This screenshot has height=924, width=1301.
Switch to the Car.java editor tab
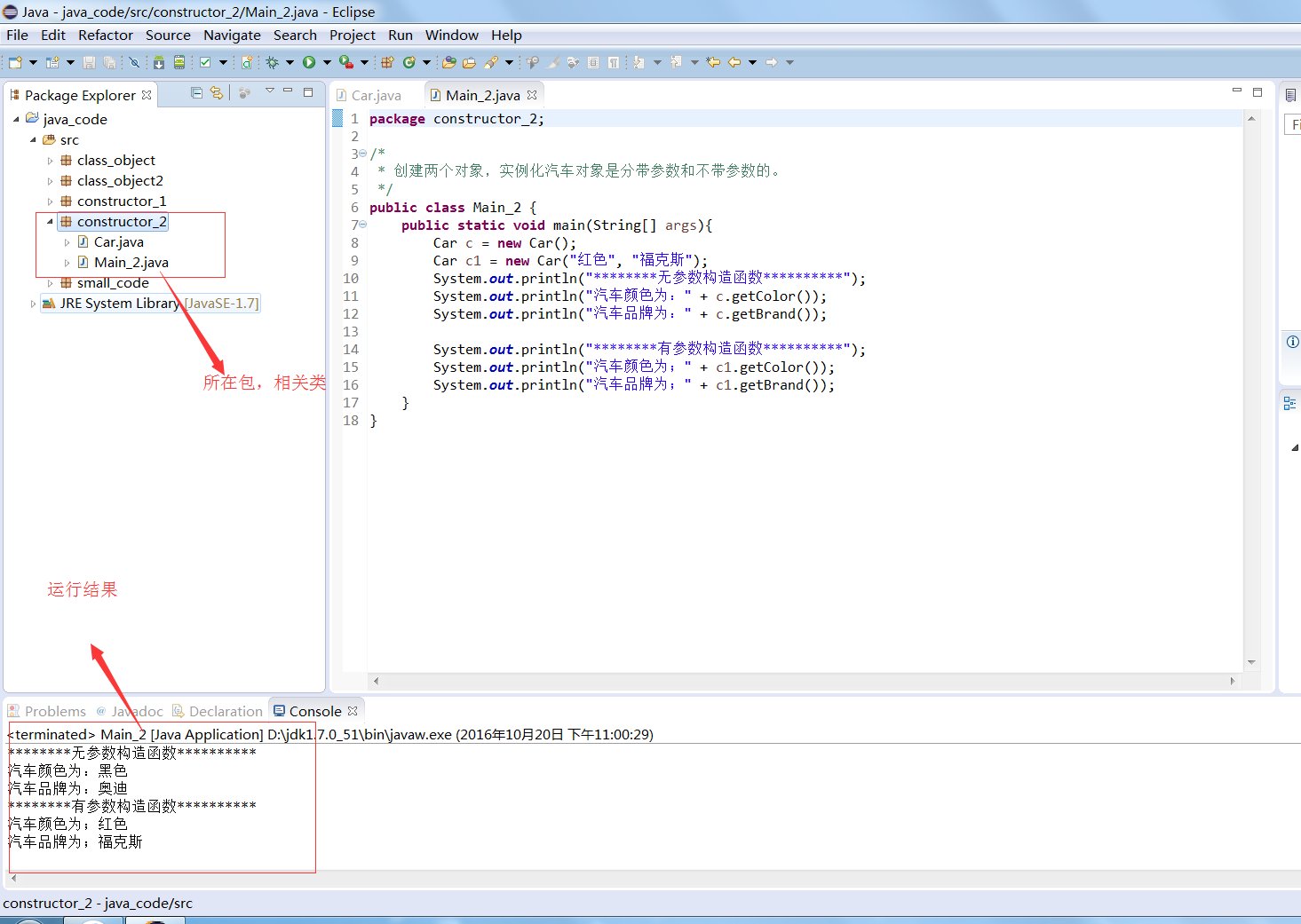375,95
